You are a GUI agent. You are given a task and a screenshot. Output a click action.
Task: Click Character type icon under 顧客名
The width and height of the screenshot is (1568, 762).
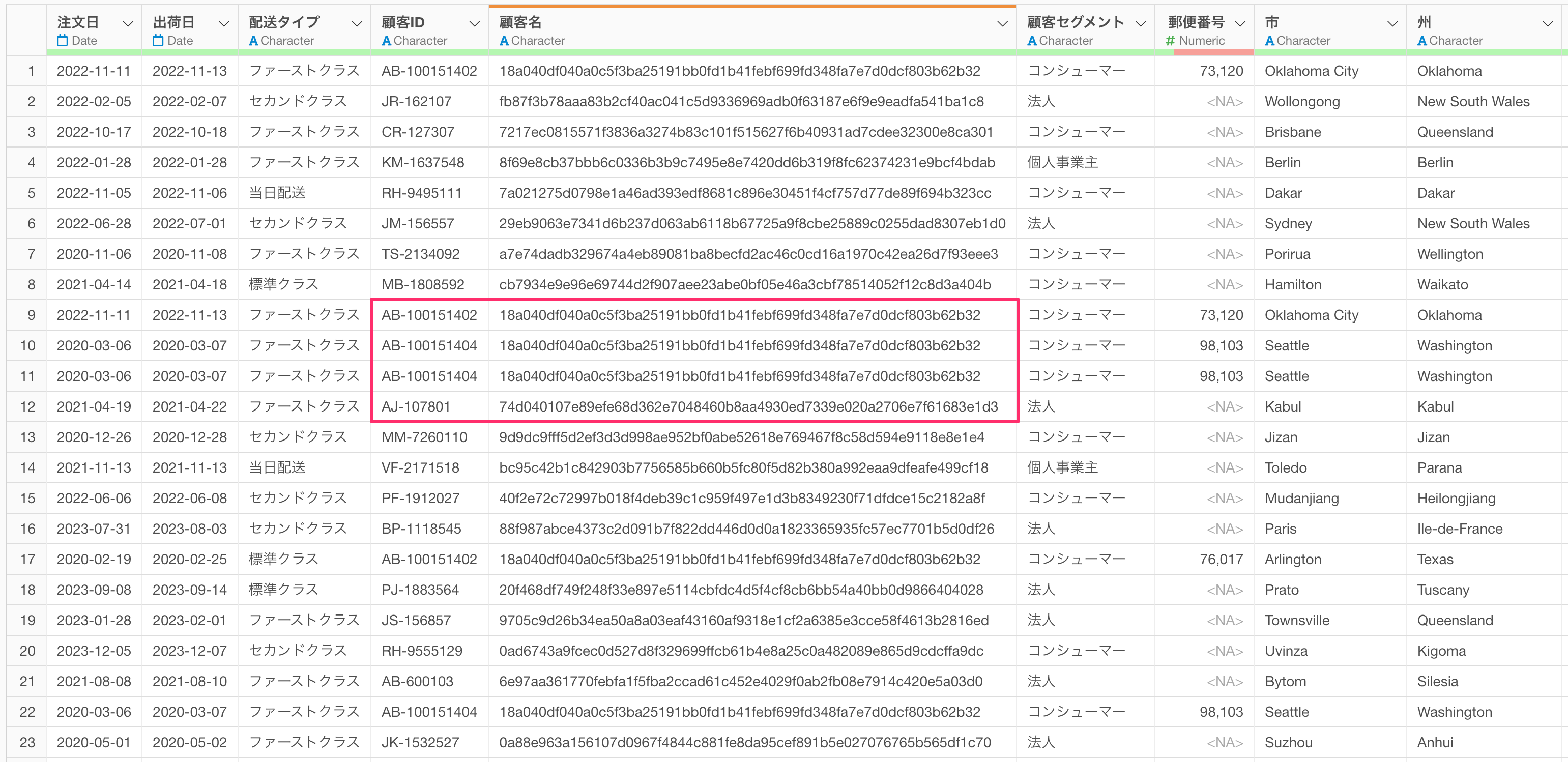(x=504, y=41)
